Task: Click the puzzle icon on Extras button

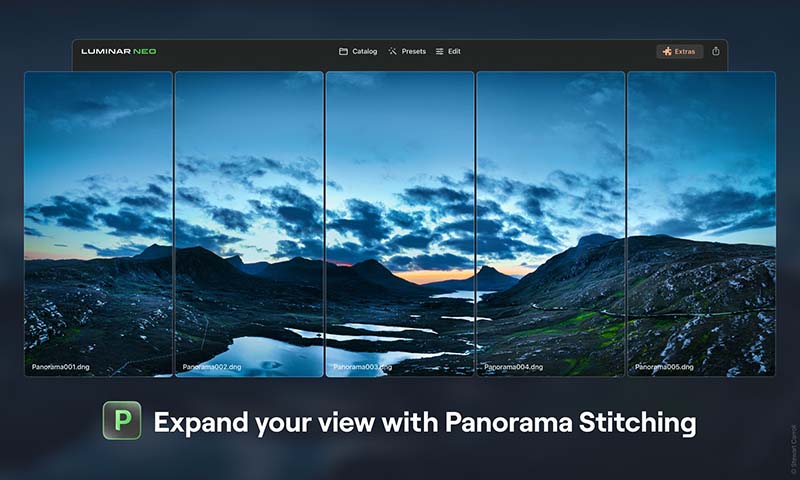Action: pos(666,51)
